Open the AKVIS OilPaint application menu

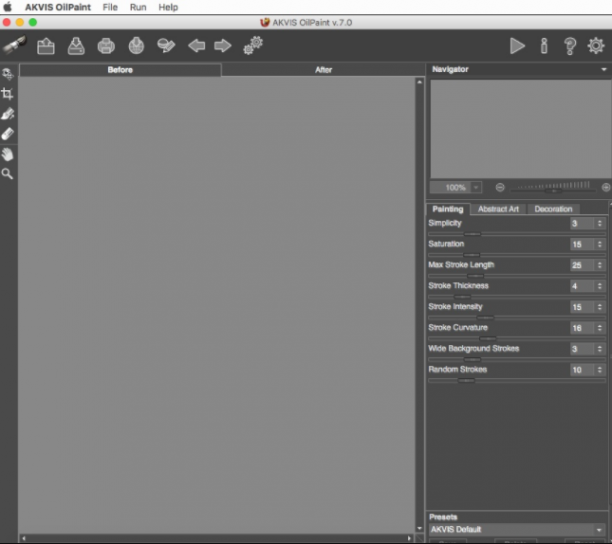(58, 7)
